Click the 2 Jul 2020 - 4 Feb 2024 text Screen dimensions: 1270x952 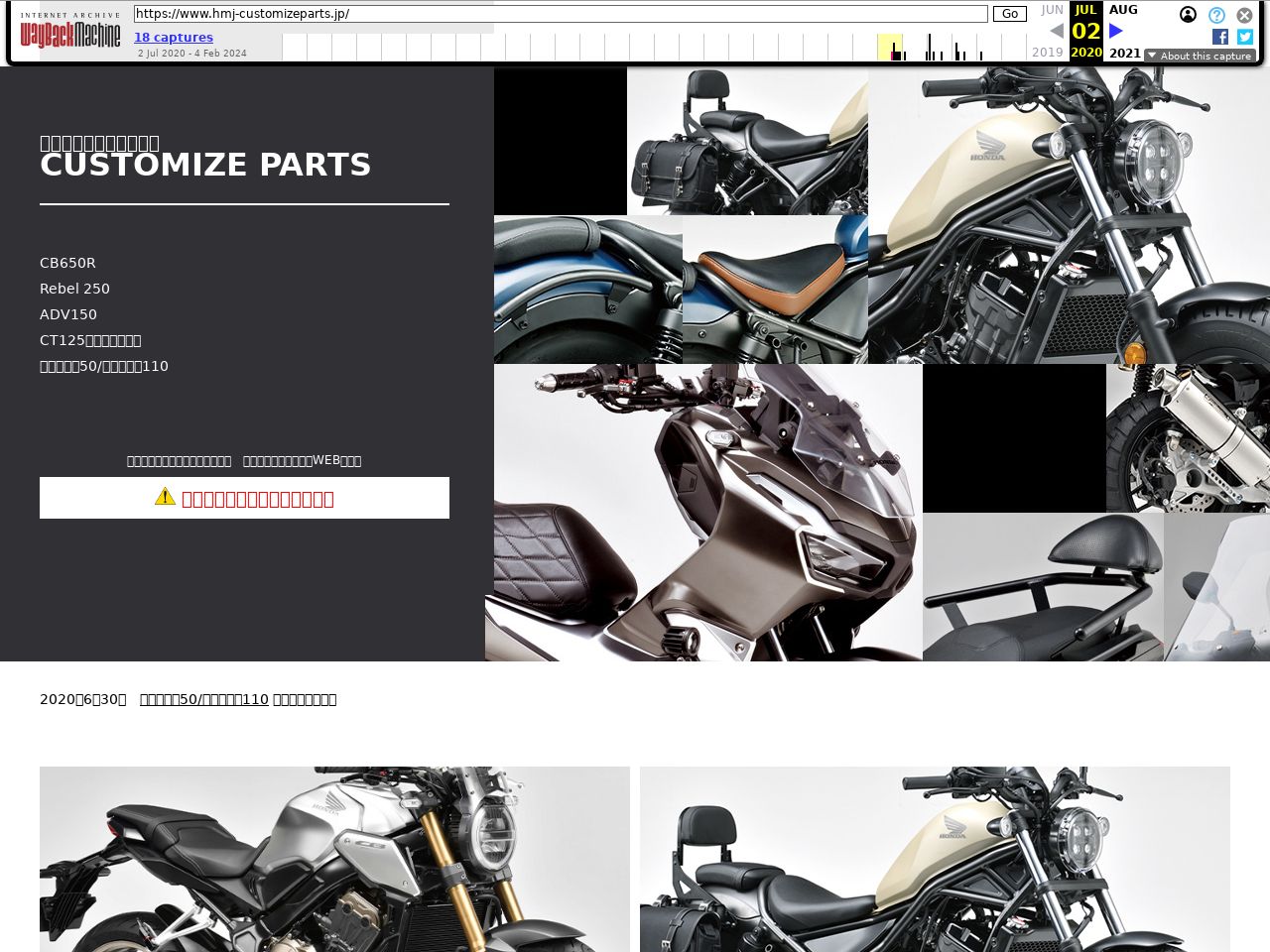click(192, 54)
